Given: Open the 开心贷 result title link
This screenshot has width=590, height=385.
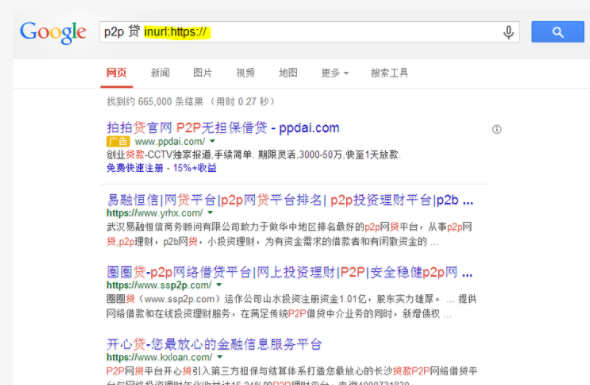Looking at the screenshot, I should point(214,344).
